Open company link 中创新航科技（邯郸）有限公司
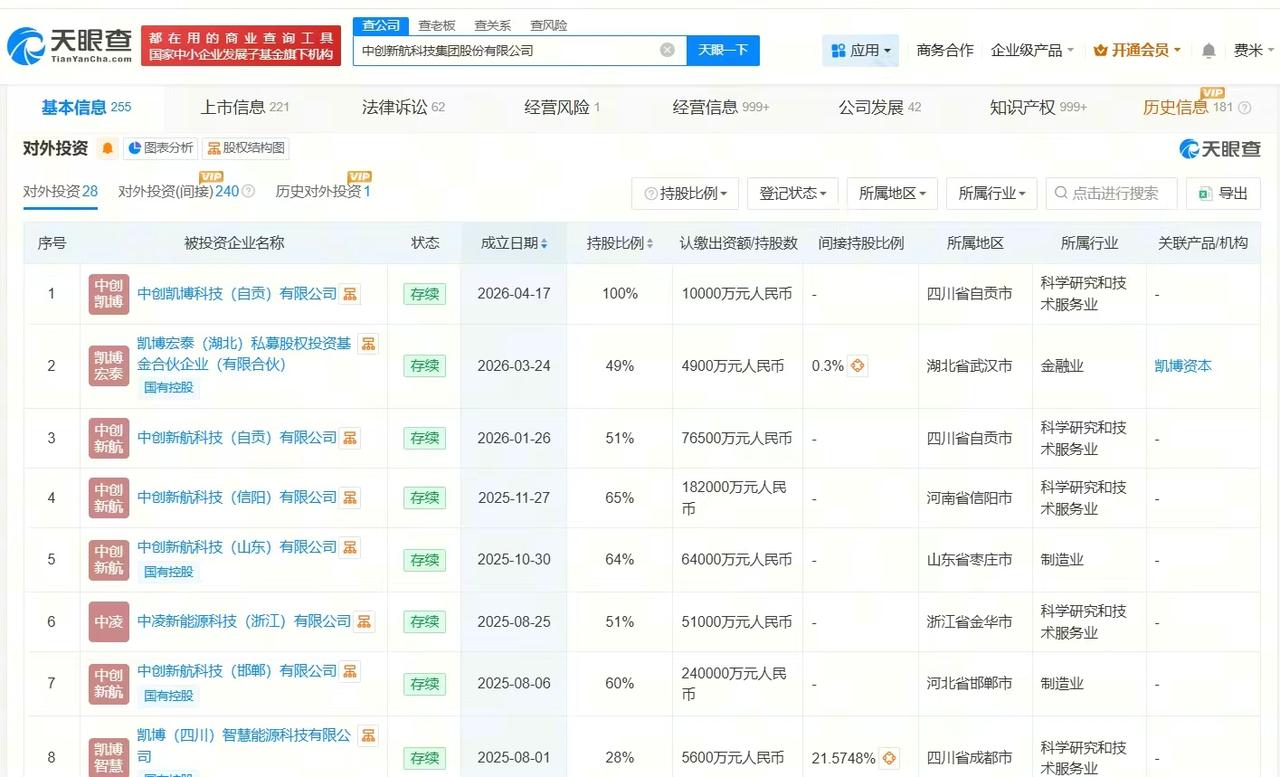Image resolution: width=1280 pixels, height=777 pixels. [x=237, y=671]
